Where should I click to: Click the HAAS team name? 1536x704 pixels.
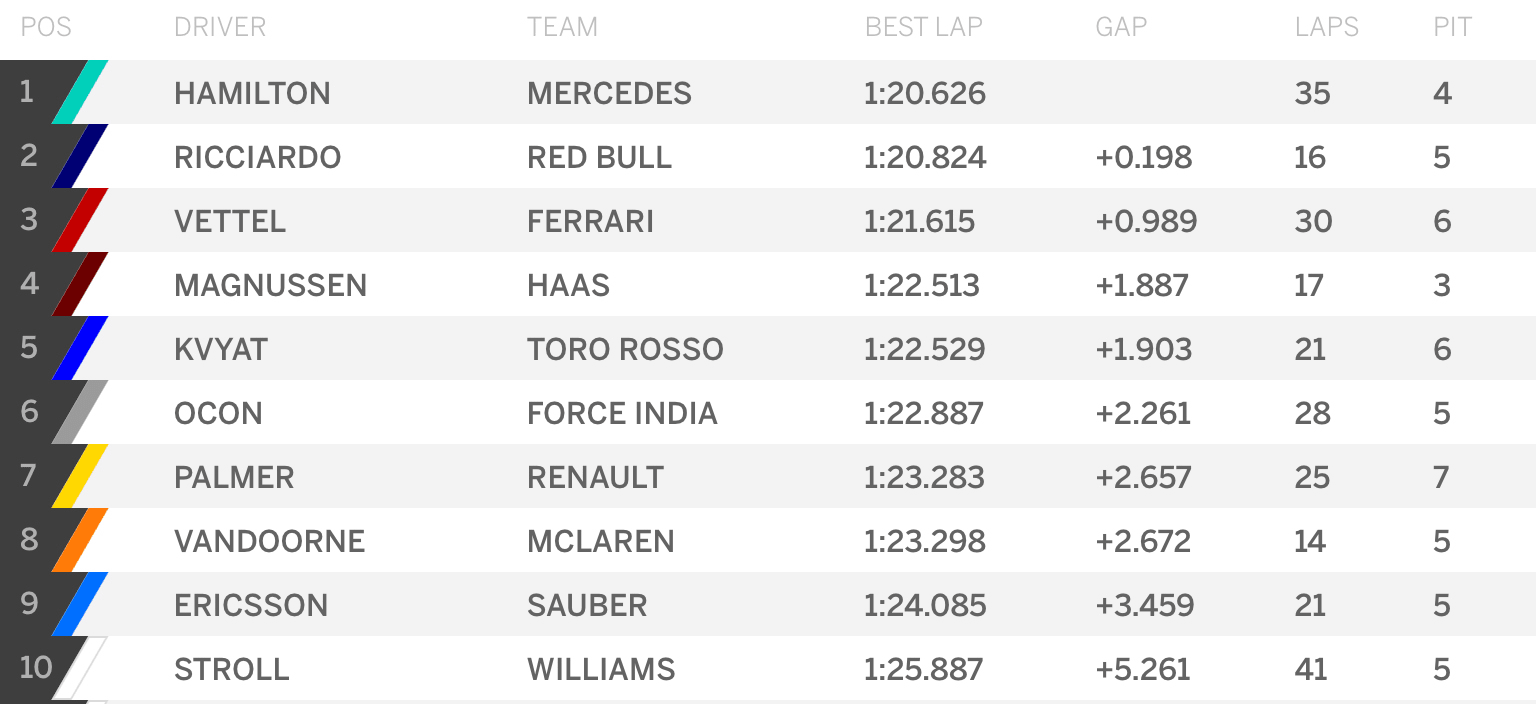tap(568, 285)
